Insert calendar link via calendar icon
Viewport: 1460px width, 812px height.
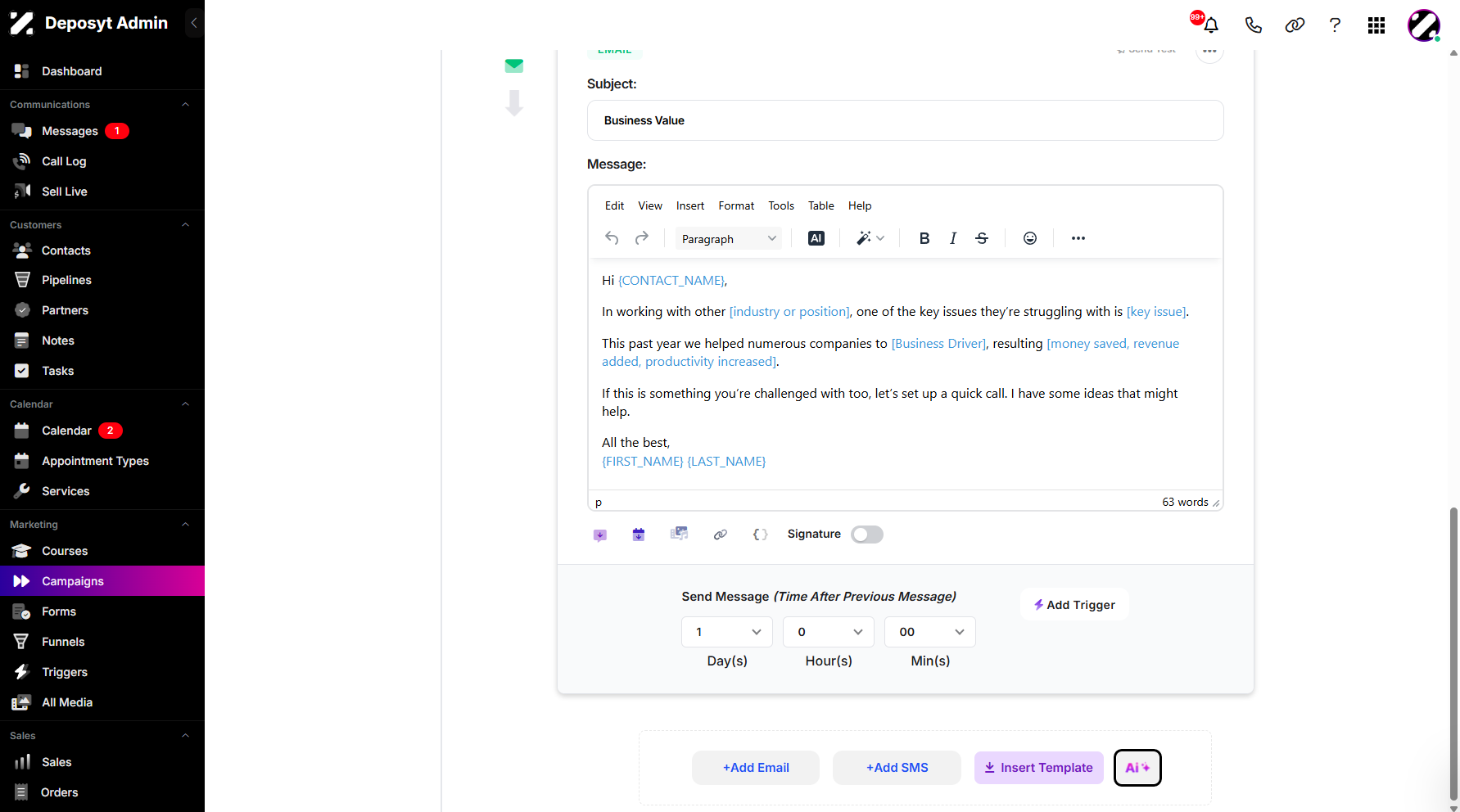[x=639, y=535]
